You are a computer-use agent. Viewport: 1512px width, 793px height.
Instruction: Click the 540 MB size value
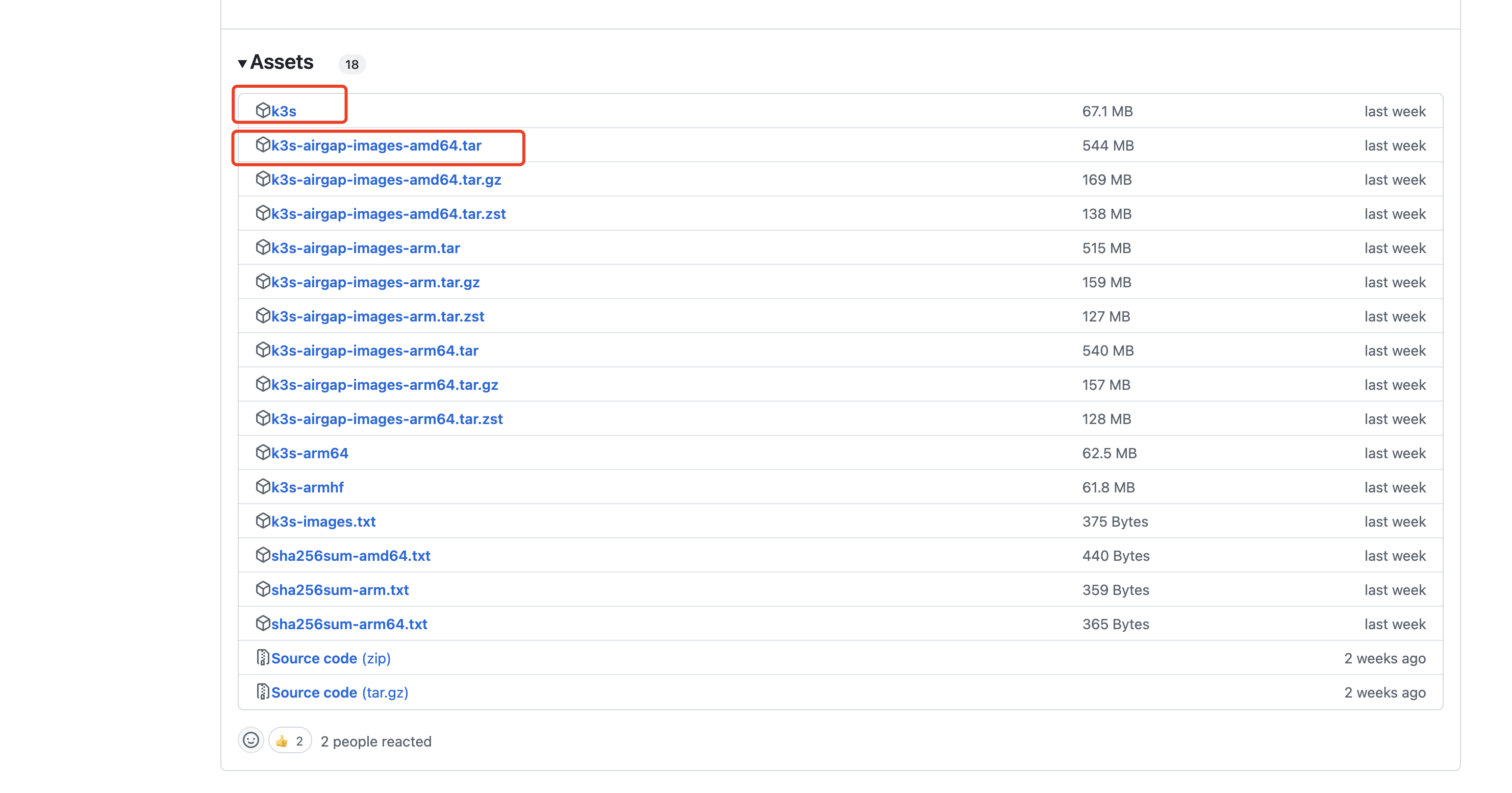[x=1108, y=351]
